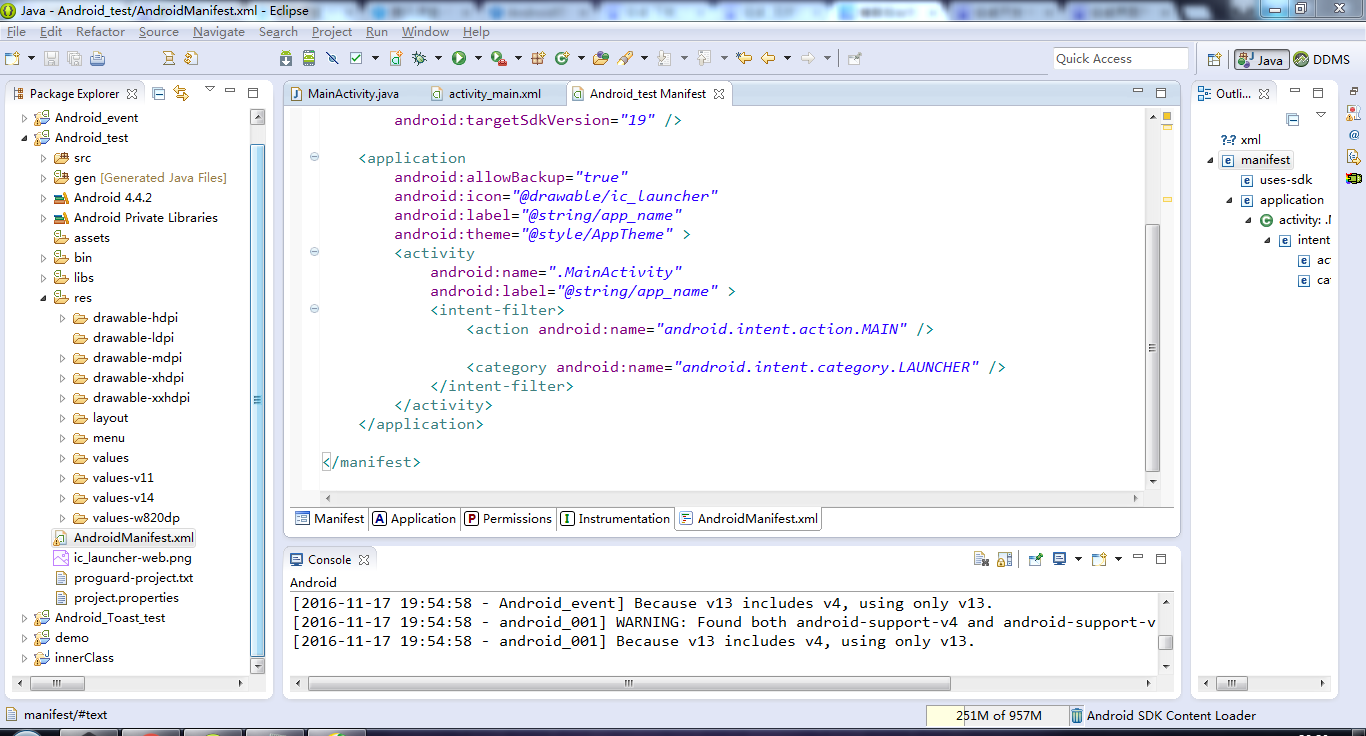
Task: Click the Quick Access search field
Action: [x=1119, y=59]
